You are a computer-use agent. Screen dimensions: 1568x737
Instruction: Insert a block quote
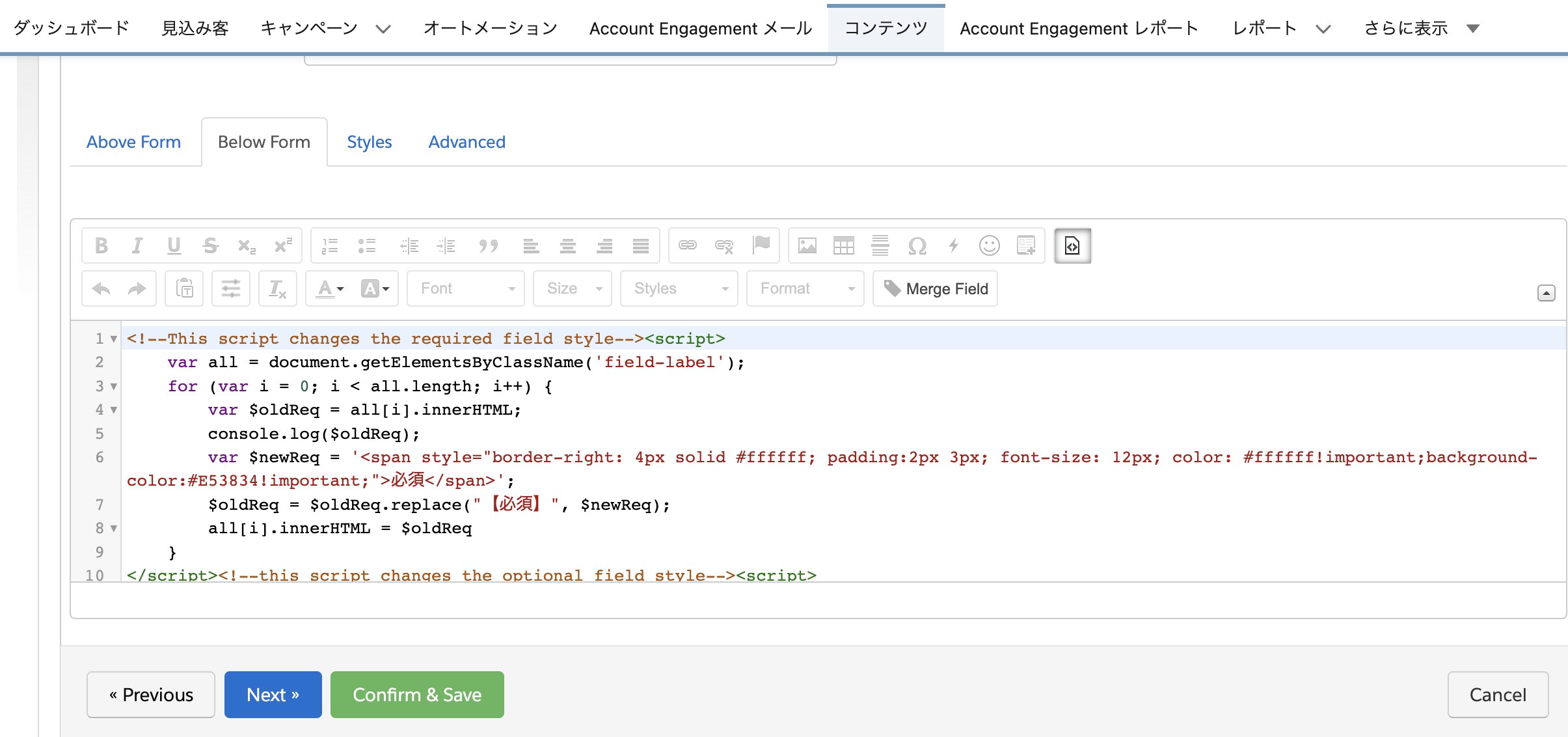tap(488, 245)
